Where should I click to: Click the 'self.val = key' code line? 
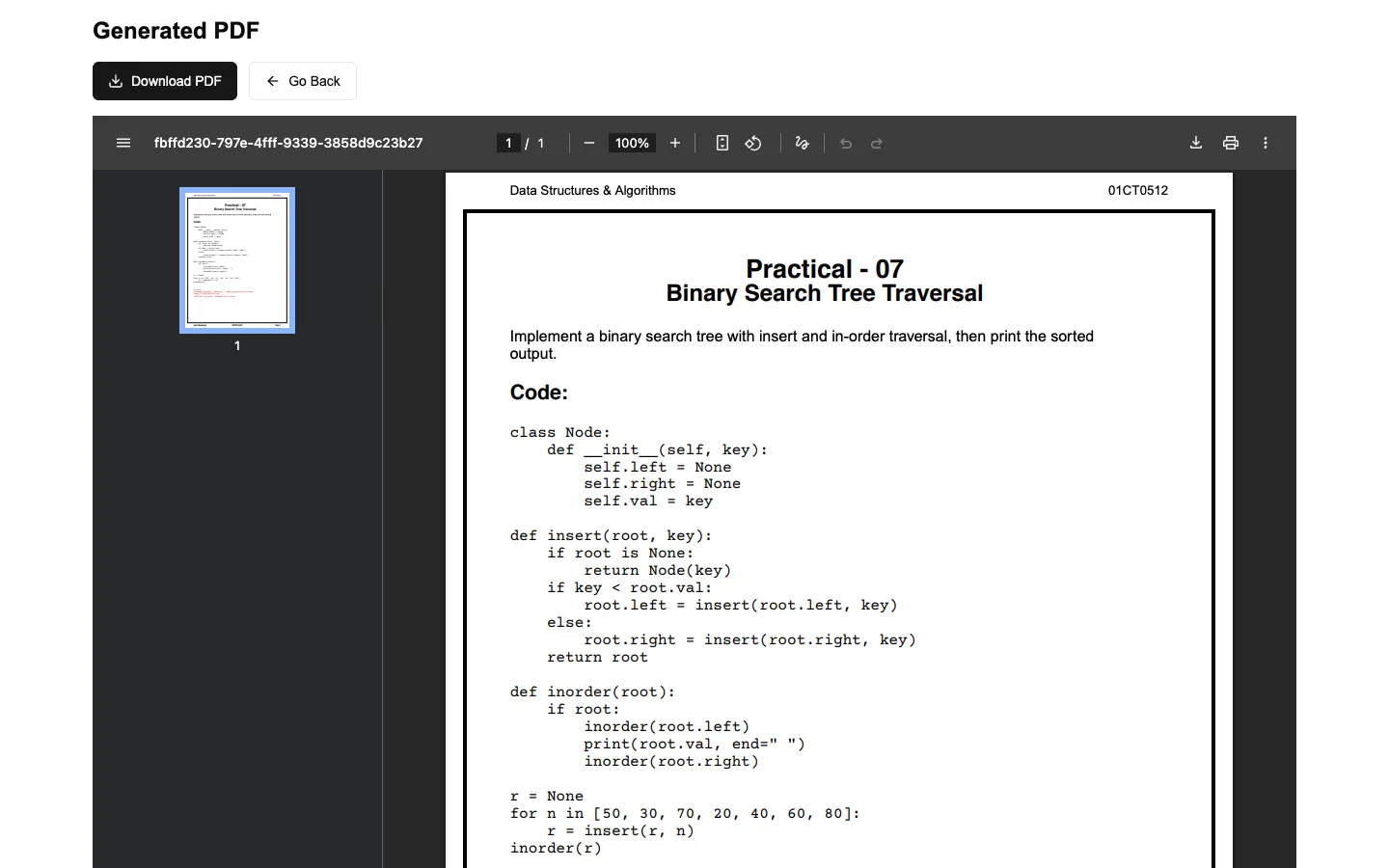tap(648, 502)
